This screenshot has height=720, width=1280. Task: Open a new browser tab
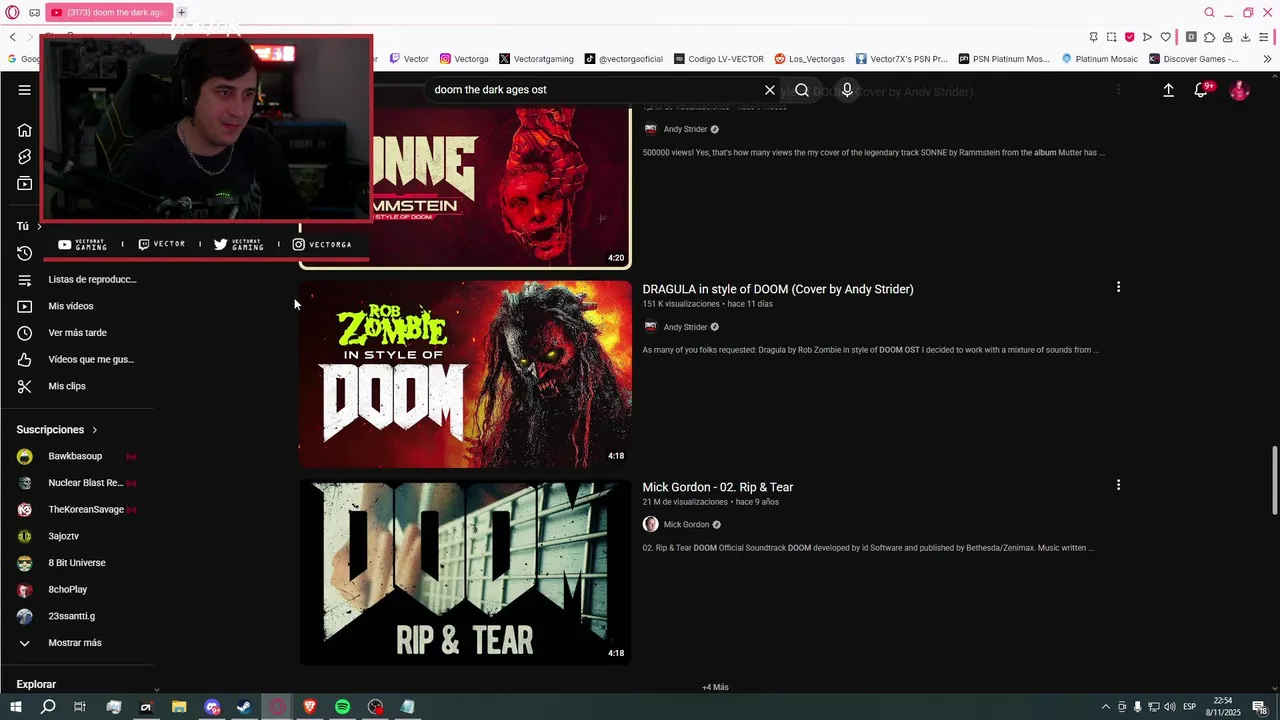181,13
